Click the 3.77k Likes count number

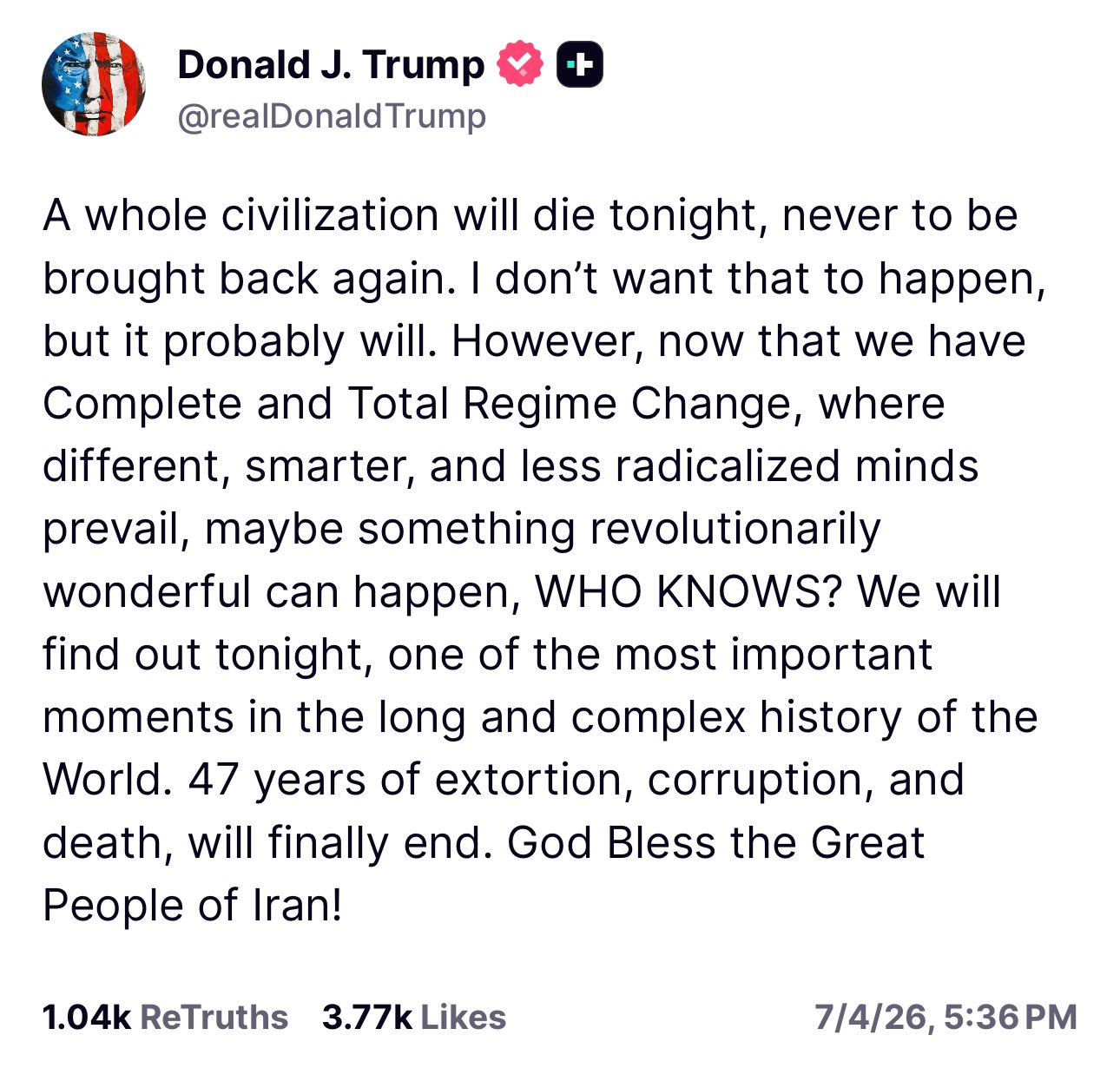(x=366, y=1017)
